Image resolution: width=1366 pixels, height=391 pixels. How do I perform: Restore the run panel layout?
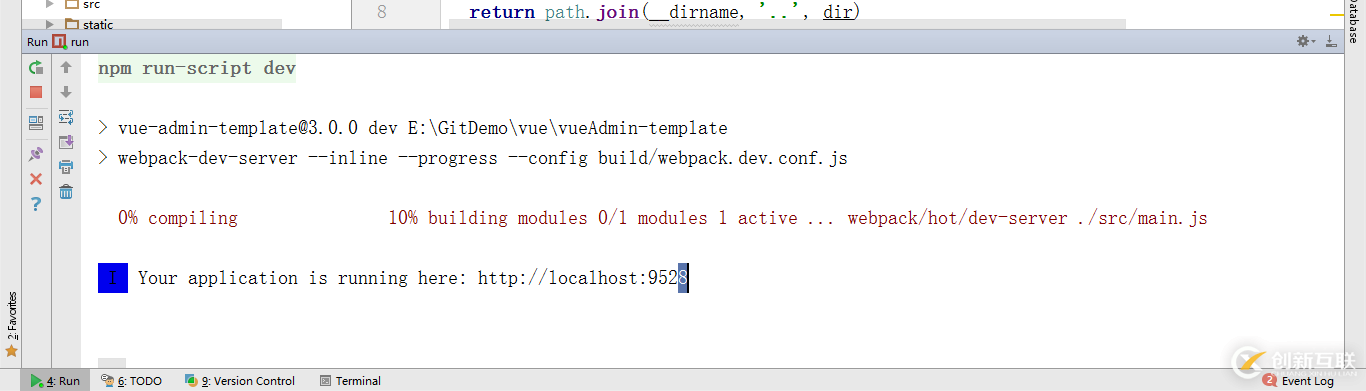[36, 123]
